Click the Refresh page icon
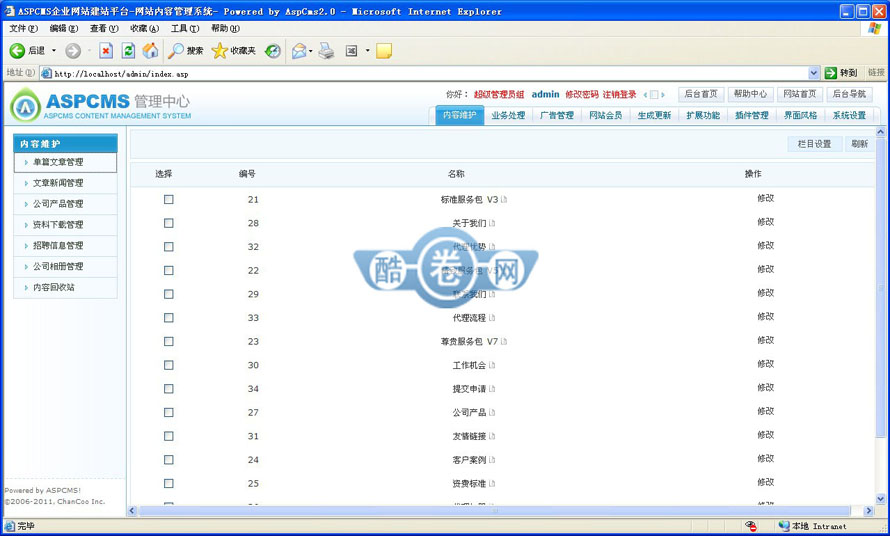 (x=128, y=51)
